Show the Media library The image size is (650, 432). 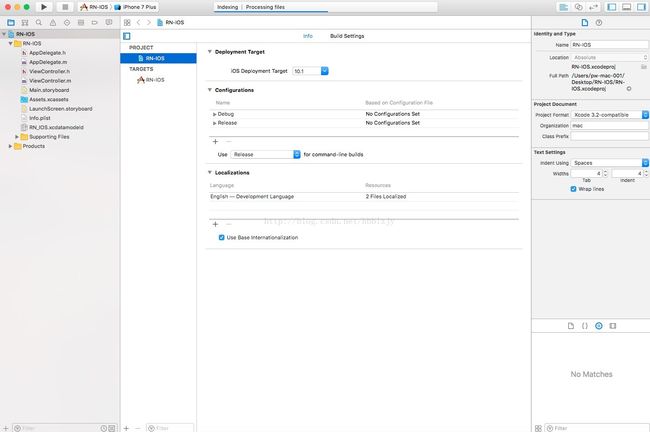pyautogui.click(x=613, y=326)
